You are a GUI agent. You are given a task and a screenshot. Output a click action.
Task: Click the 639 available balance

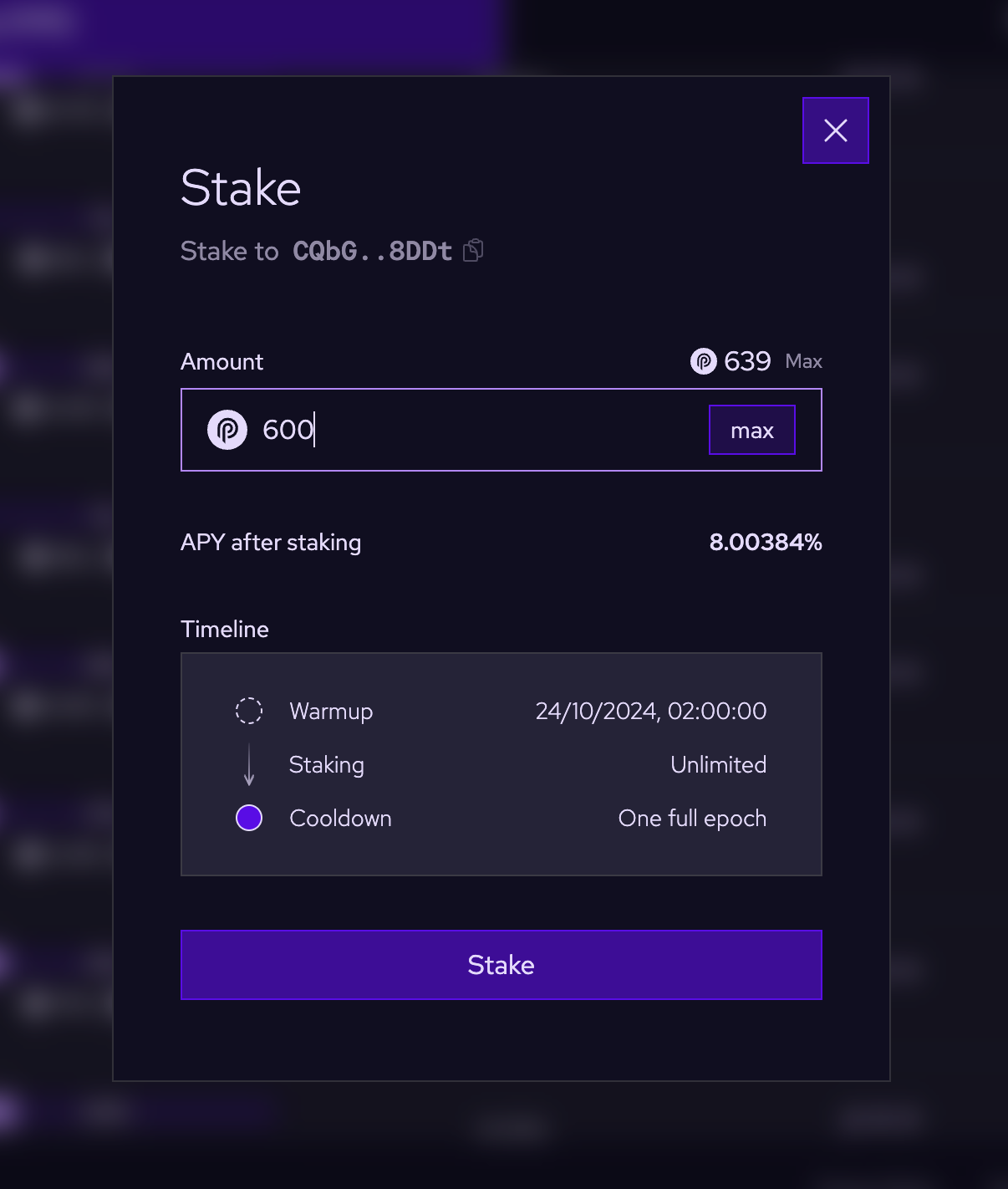click(747, 361)
